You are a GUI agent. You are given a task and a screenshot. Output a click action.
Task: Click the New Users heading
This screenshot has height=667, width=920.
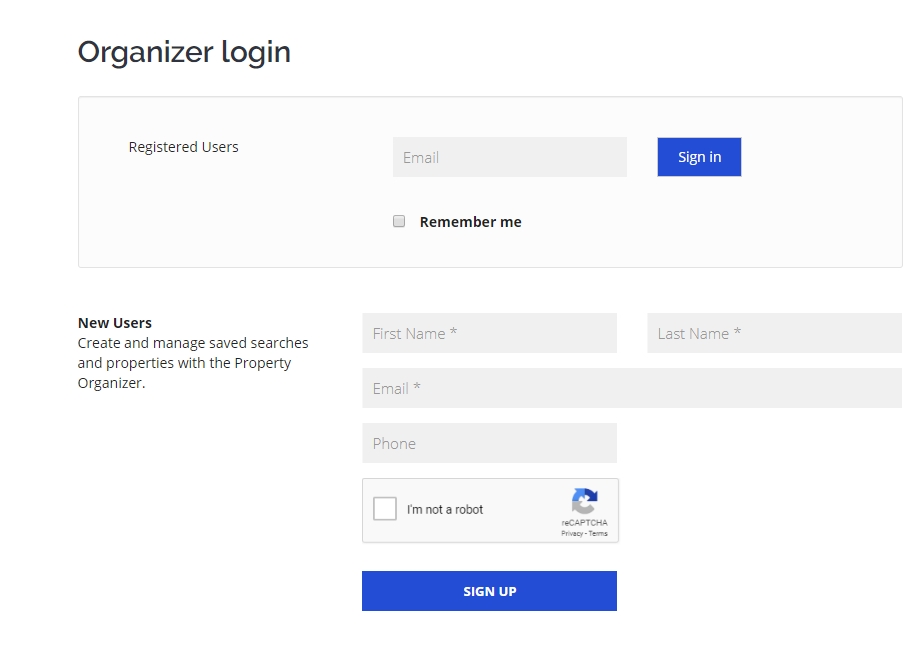tap(115, 323)
